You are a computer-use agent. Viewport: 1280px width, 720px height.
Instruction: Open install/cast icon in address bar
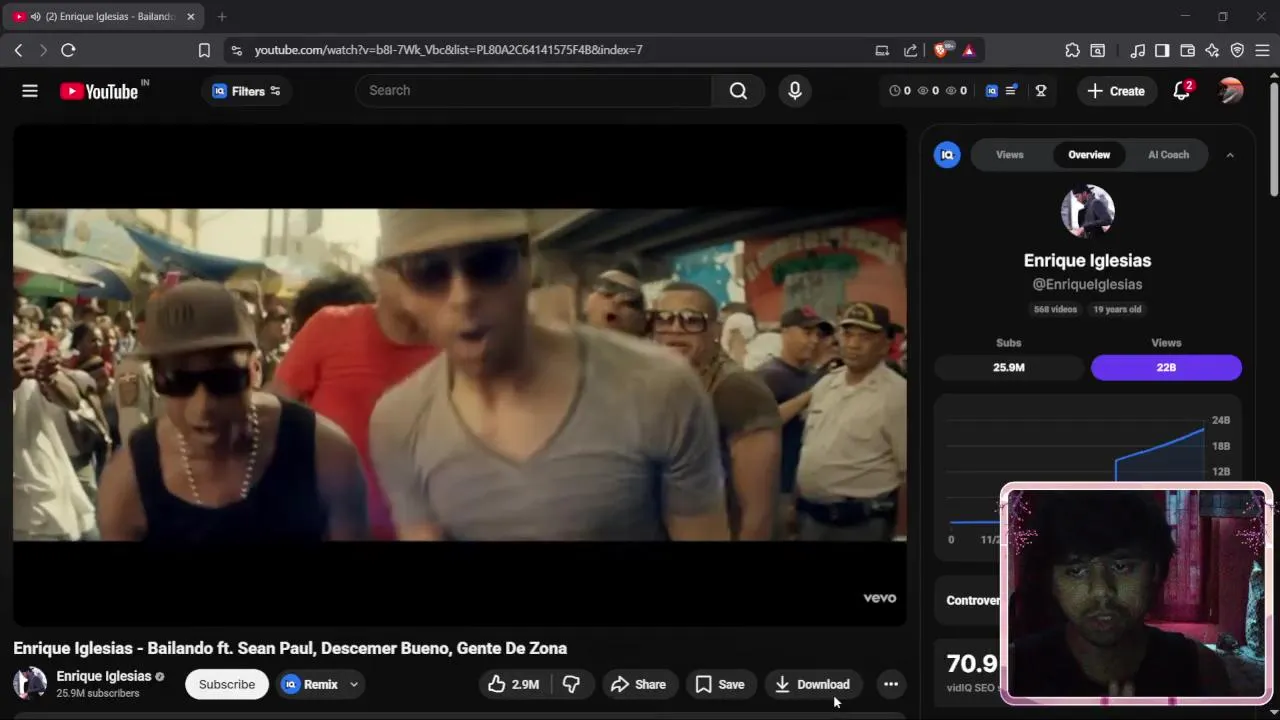click(x=882, y=50)
